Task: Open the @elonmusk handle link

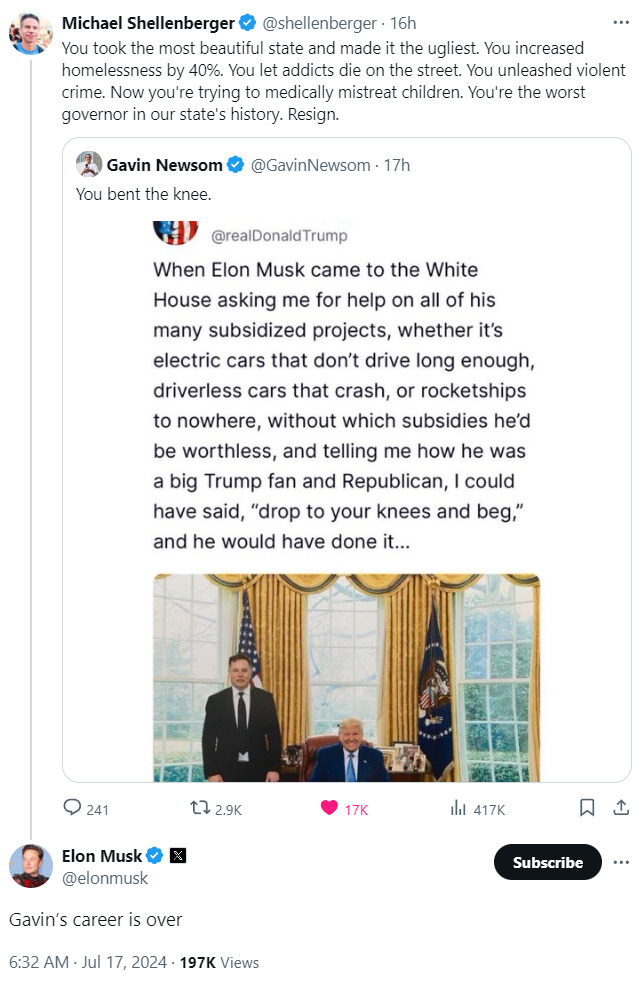Action: [x=105, y=878]
